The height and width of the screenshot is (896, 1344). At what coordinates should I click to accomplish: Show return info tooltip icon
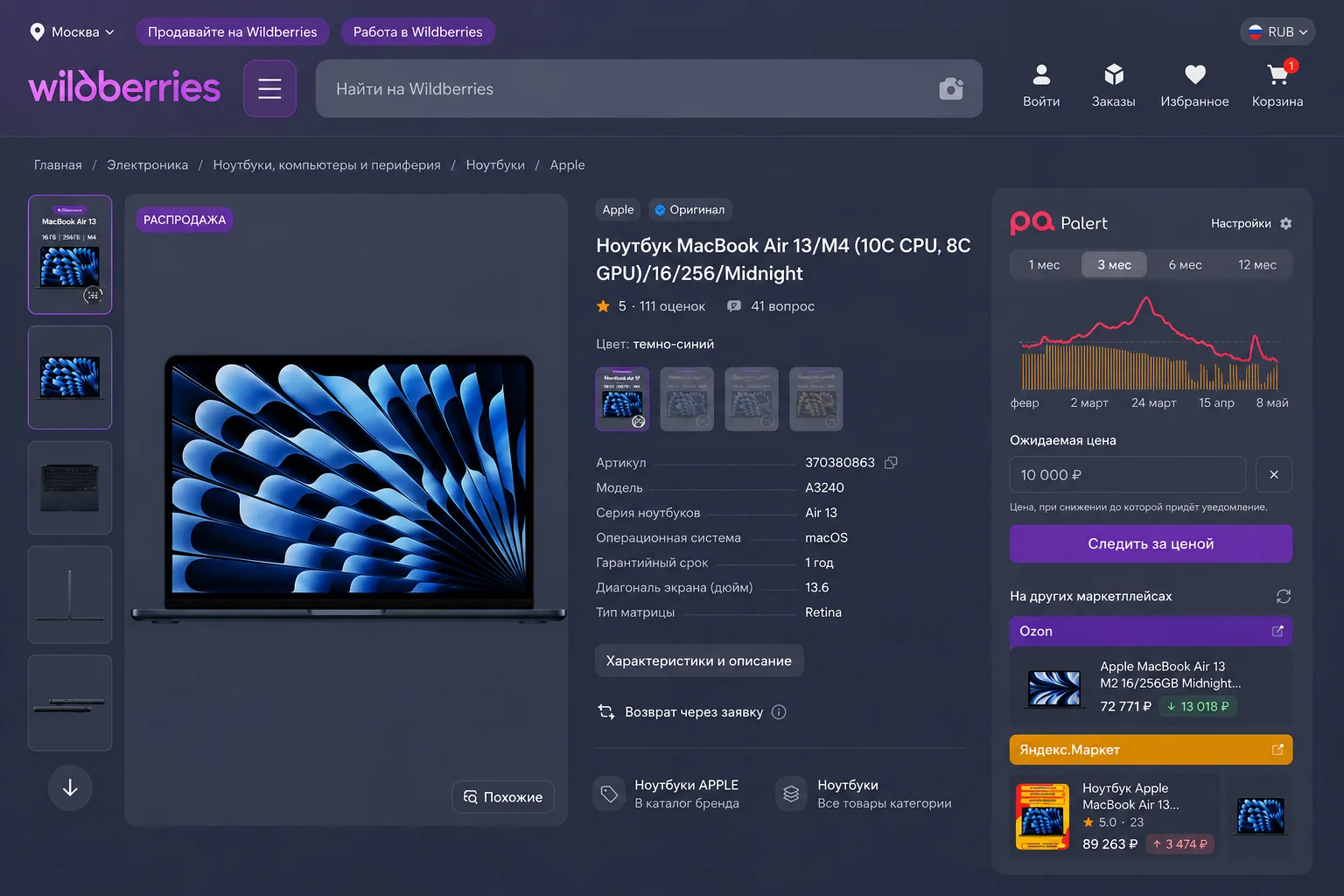click(x=779, y=712)
